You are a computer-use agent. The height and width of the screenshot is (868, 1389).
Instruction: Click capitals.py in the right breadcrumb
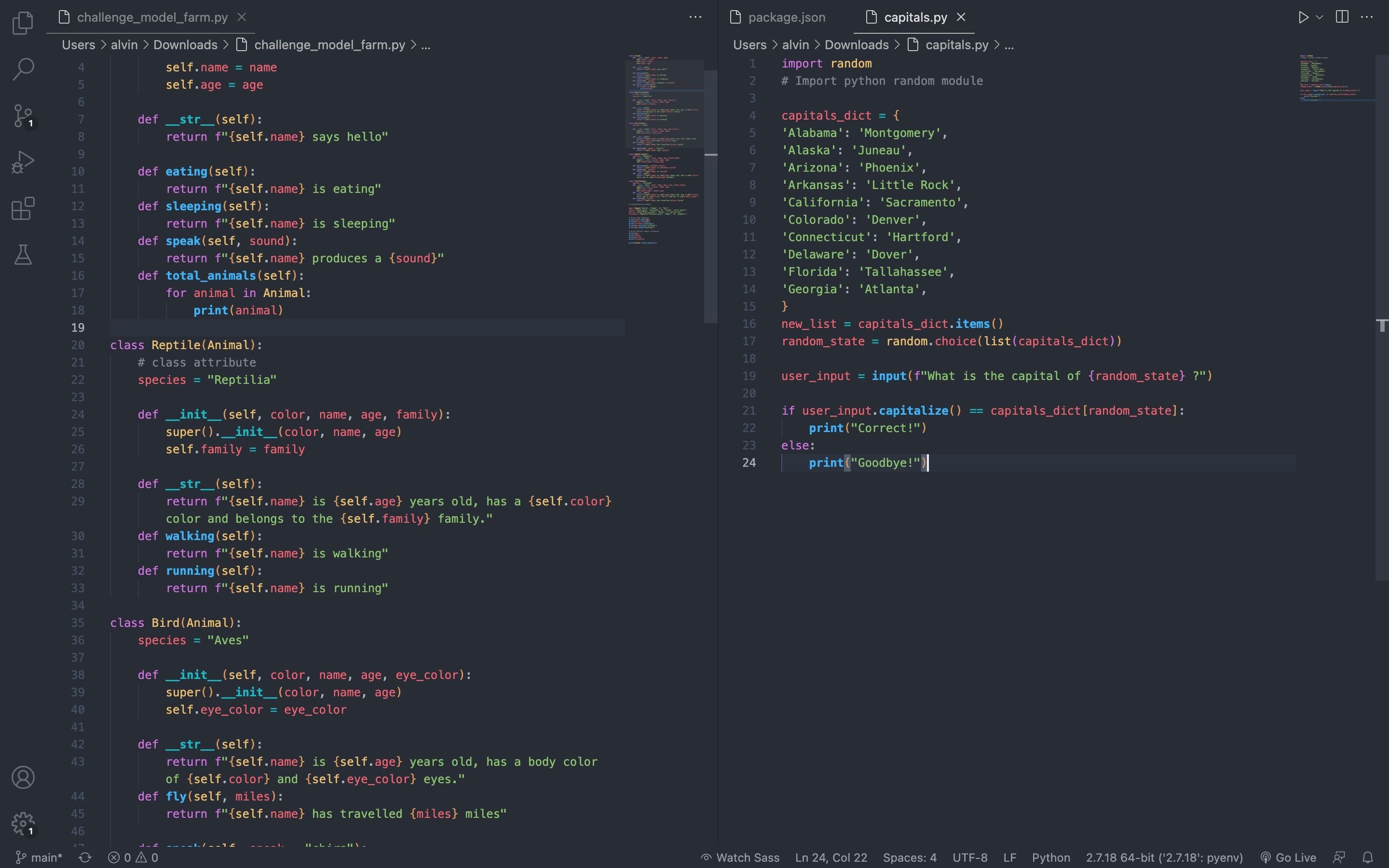click(948, 45)
